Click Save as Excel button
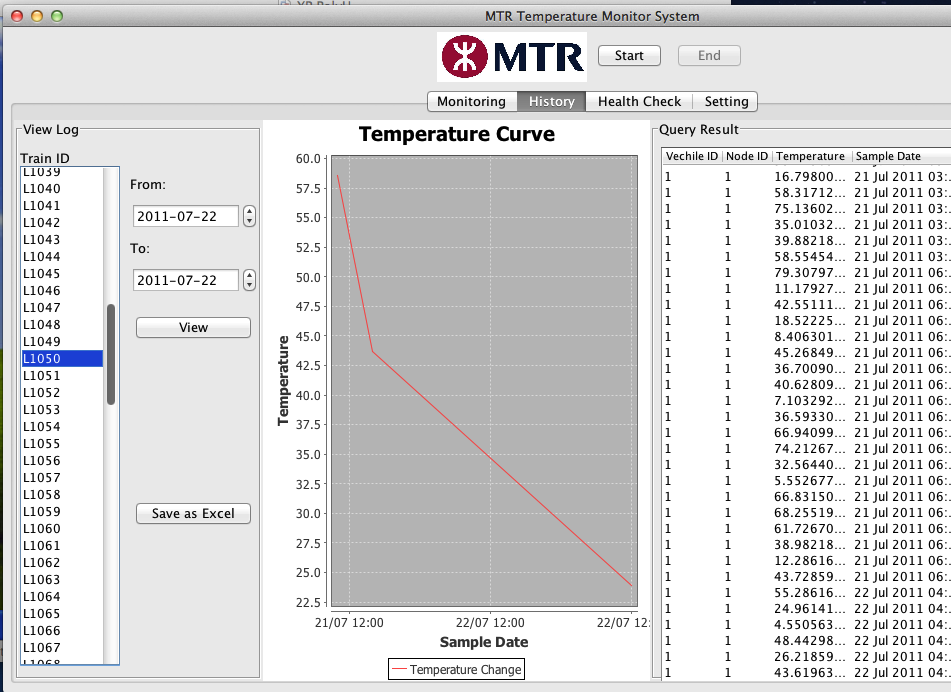 click(193, 513)
